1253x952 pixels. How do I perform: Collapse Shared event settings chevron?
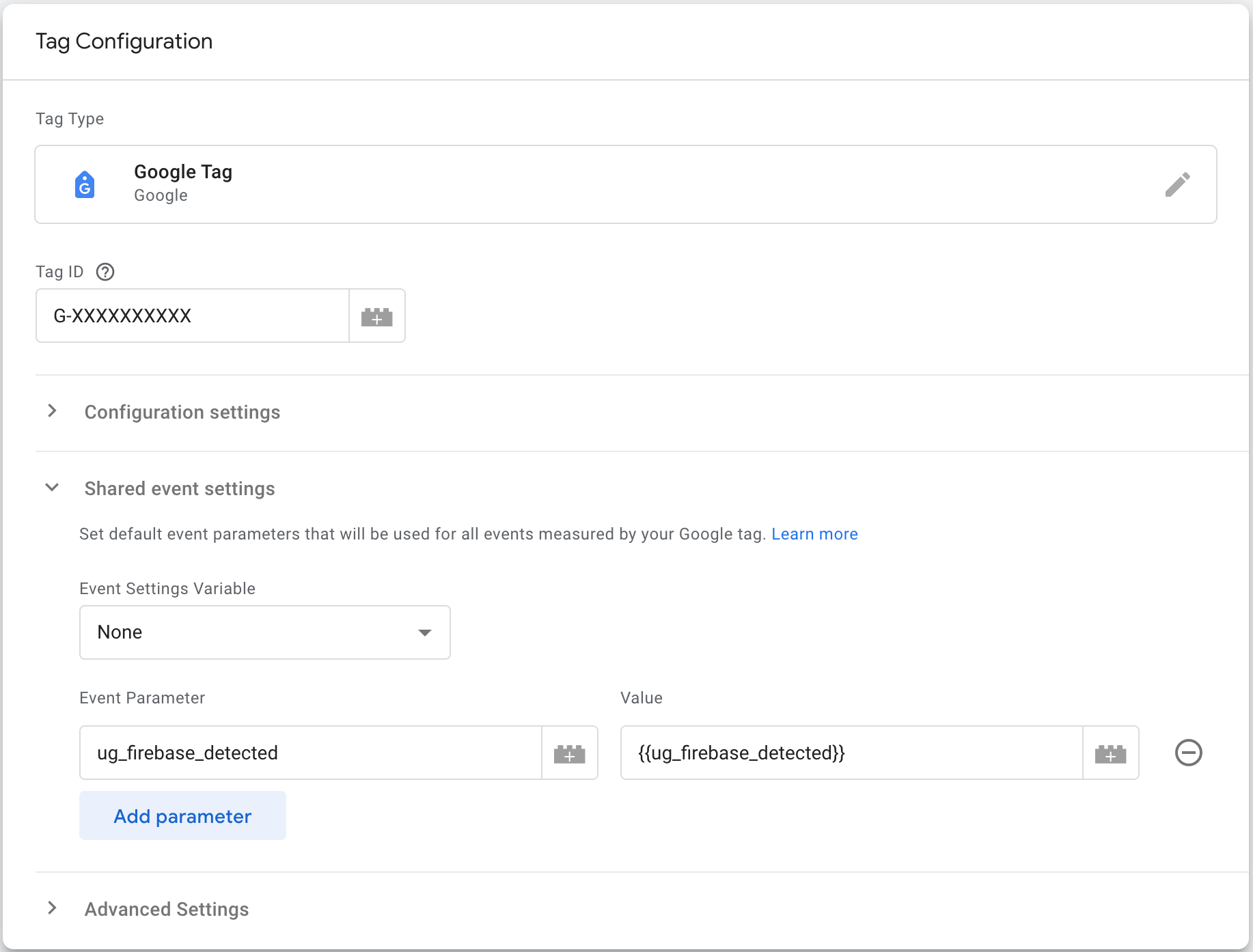pyautogui.click(x=52, y=488)
